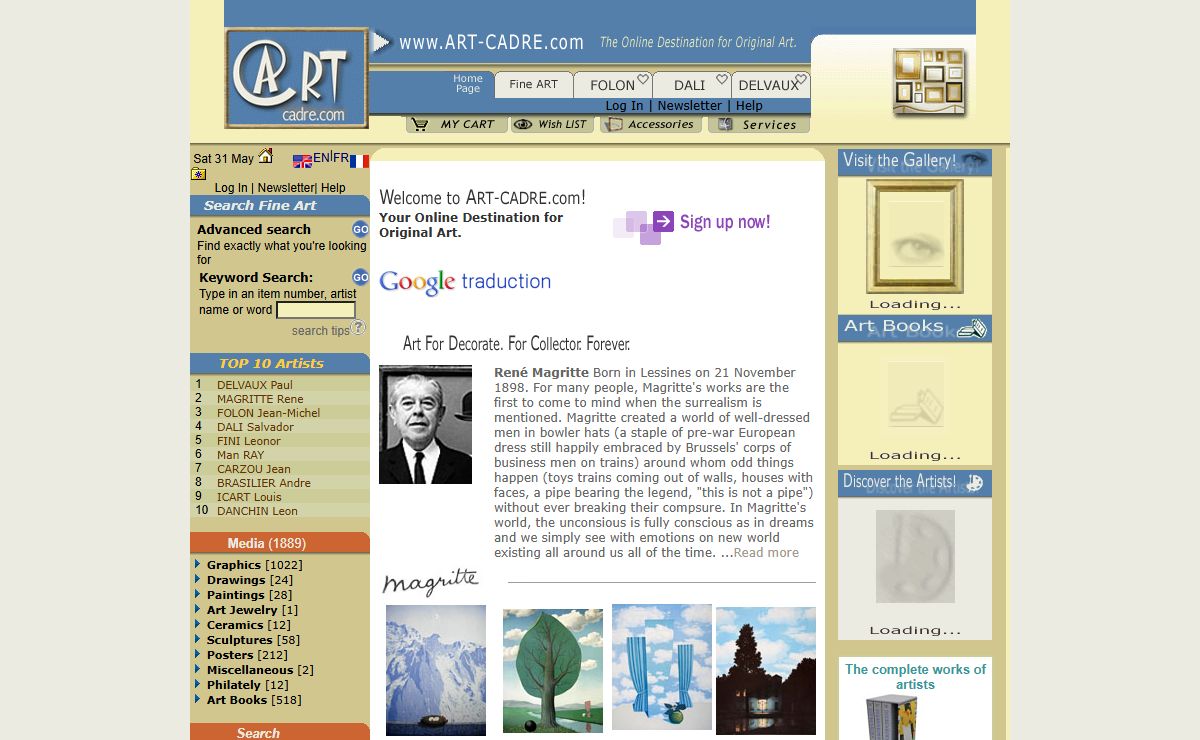Click the Keyword Search GO button

point(361,277)
